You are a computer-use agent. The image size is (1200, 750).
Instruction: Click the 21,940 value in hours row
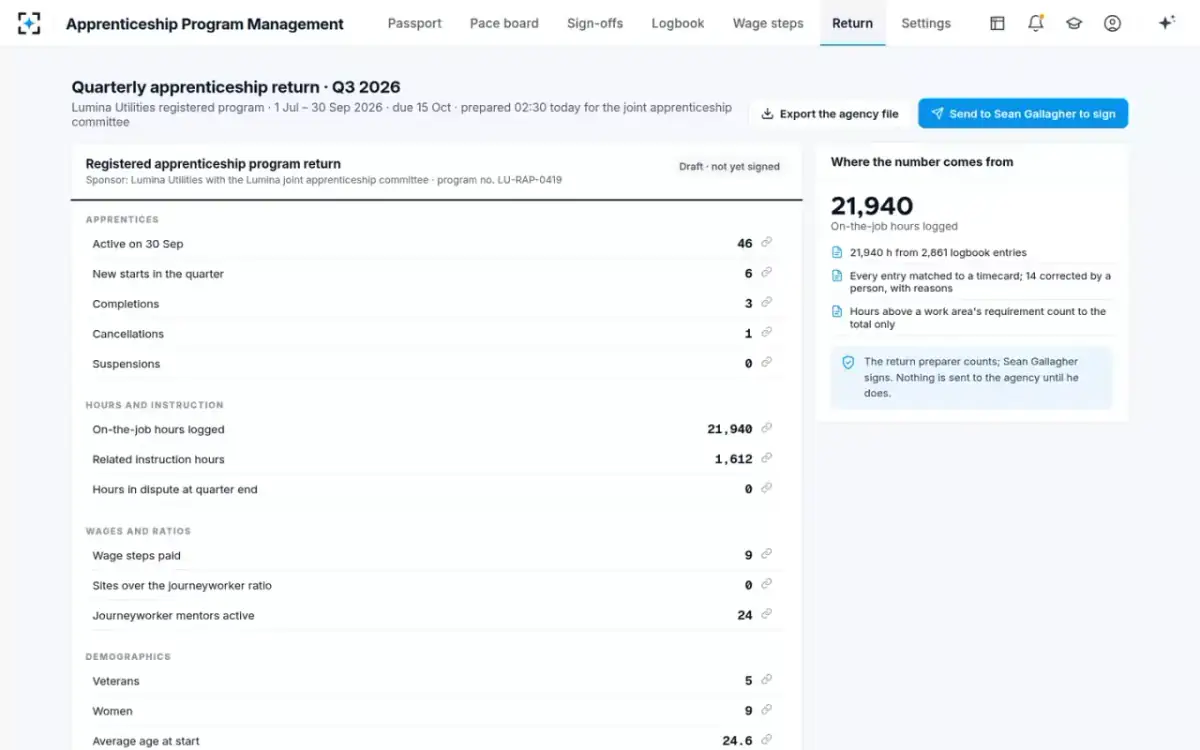click(730, 429)
